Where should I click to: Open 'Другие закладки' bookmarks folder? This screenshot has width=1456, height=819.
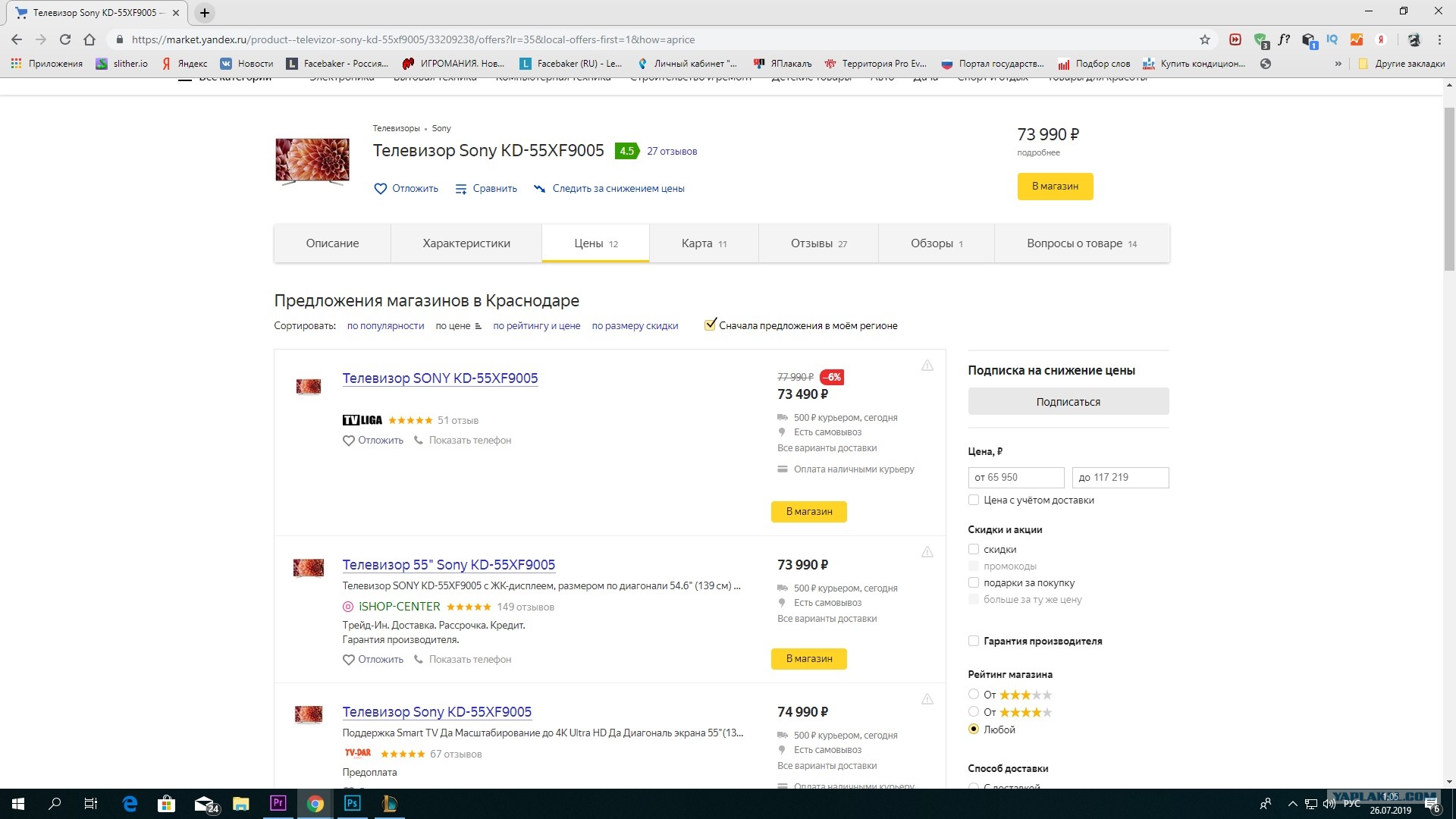point(1401,64)
